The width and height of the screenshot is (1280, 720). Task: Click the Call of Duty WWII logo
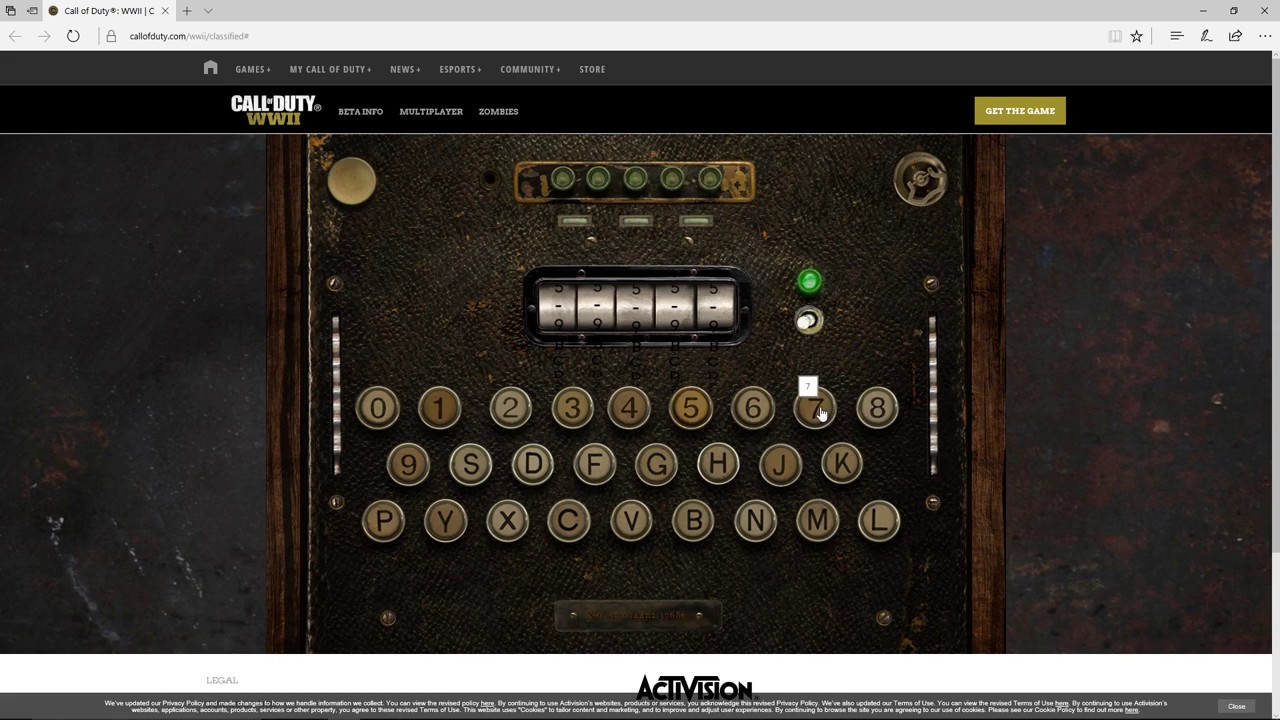click(x=275, y=110)
